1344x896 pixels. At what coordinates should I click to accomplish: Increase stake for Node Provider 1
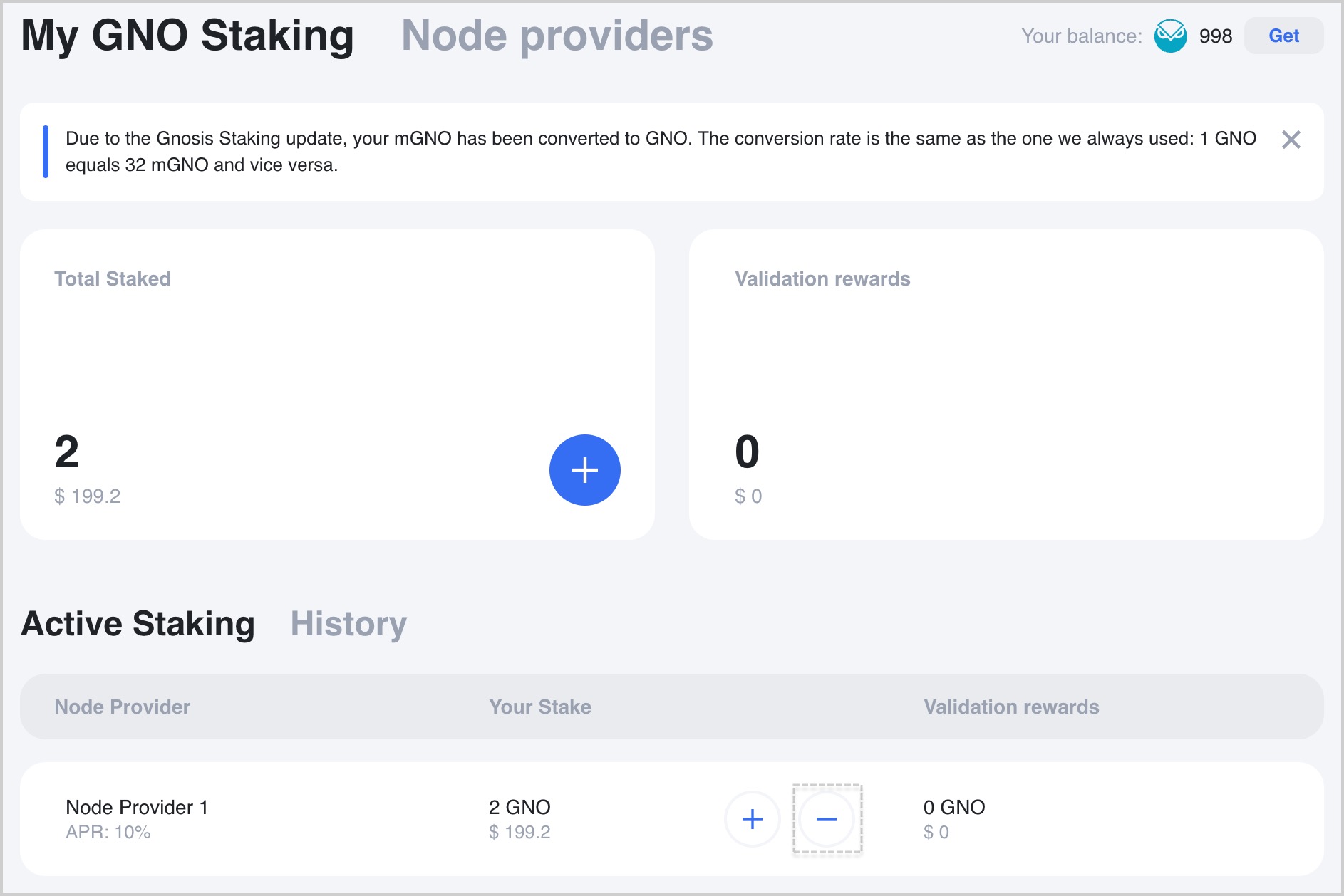[753, 819]
